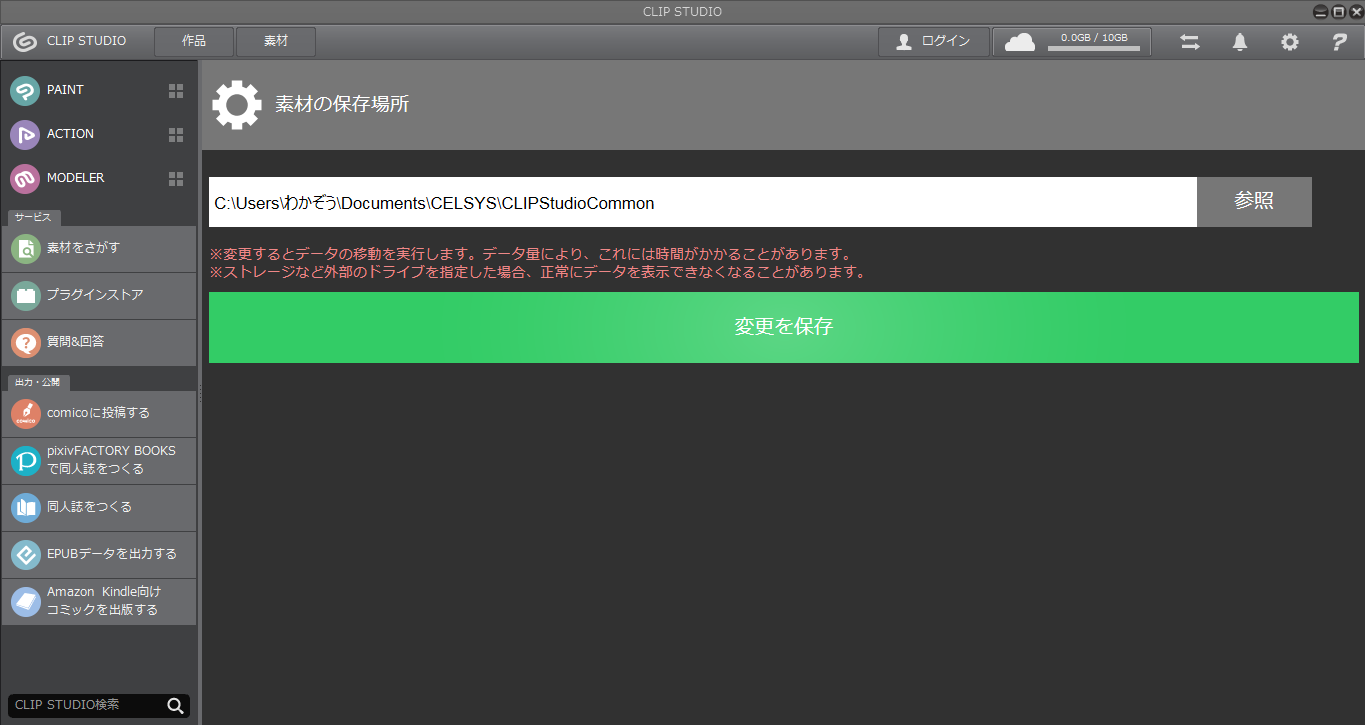Click the material save path field
The height and width of the screenshot is (725, 1365).
coord(703,202)
